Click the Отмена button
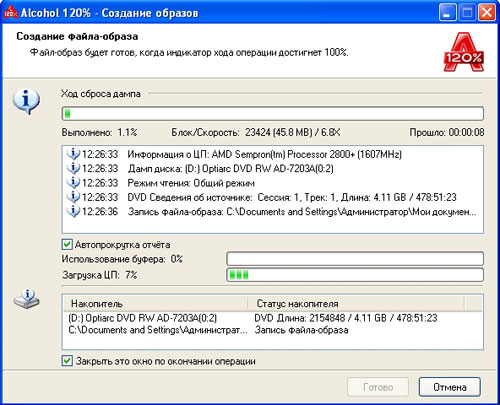The width and height of the screenshot is (500, 405). pyautogui.click(x=449, y=387)
